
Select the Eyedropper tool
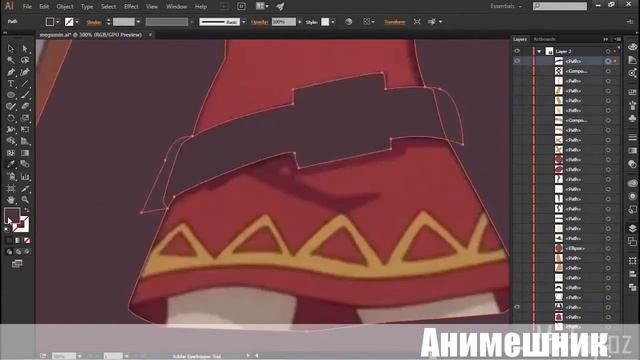(x=11, y=164)
